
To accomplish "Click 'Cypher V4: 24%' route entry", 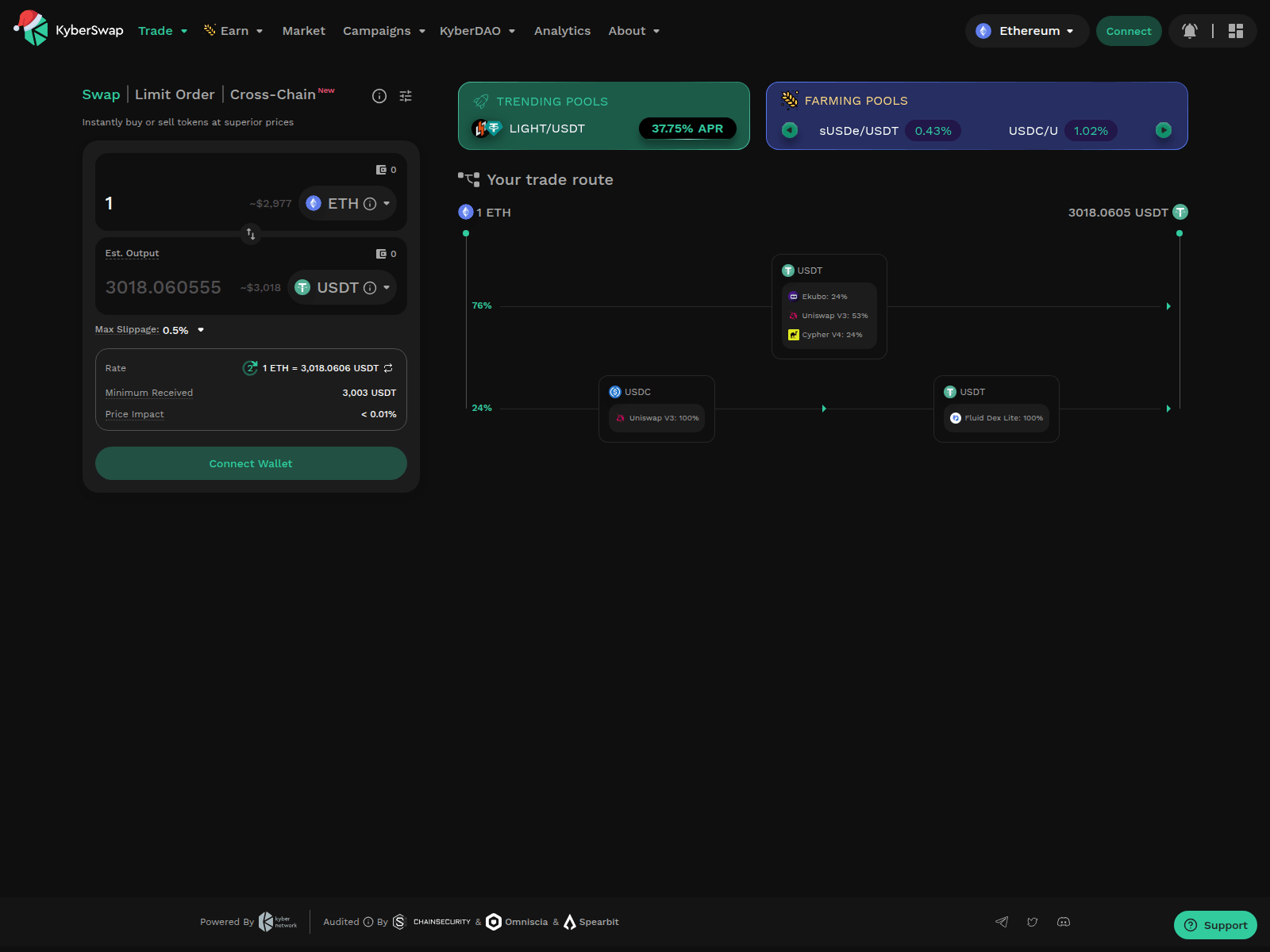I will tap(825, 335).
